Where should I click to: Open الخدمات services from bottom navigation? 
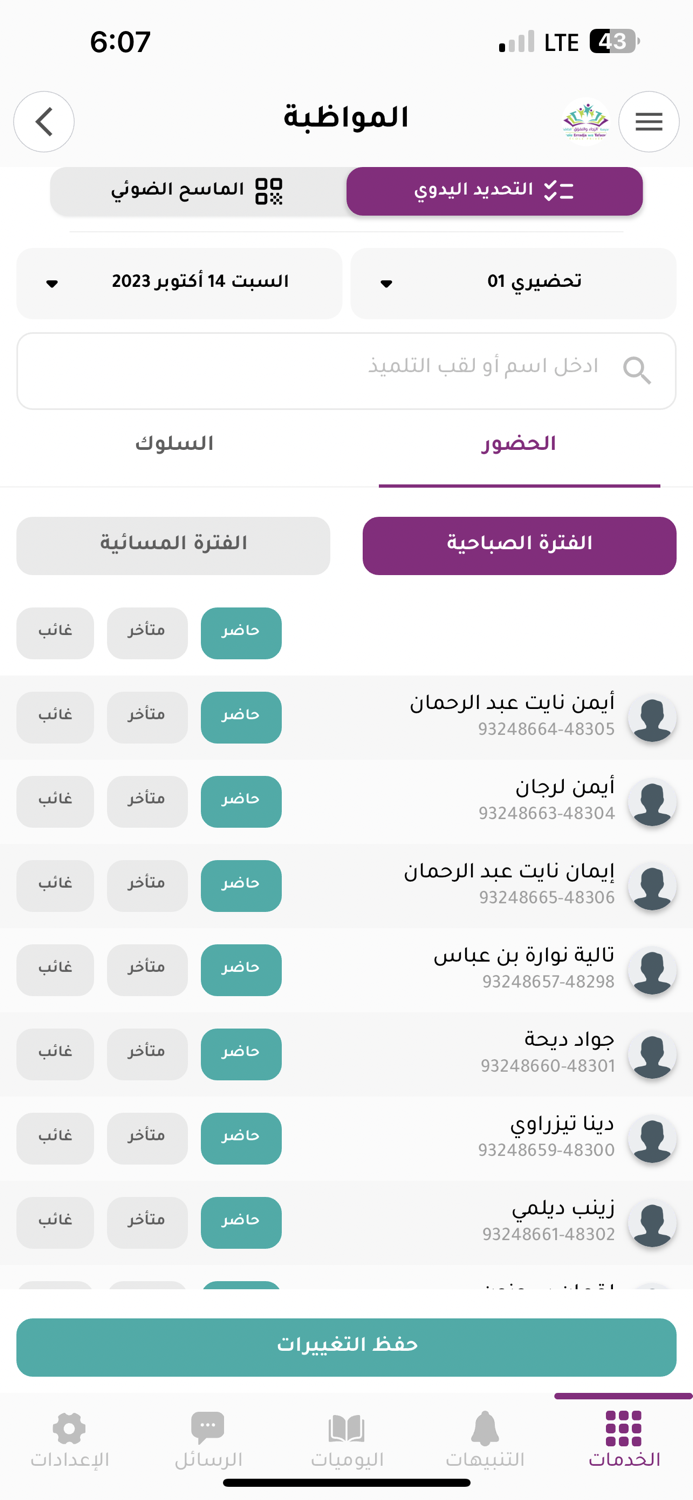[622, 1440]
